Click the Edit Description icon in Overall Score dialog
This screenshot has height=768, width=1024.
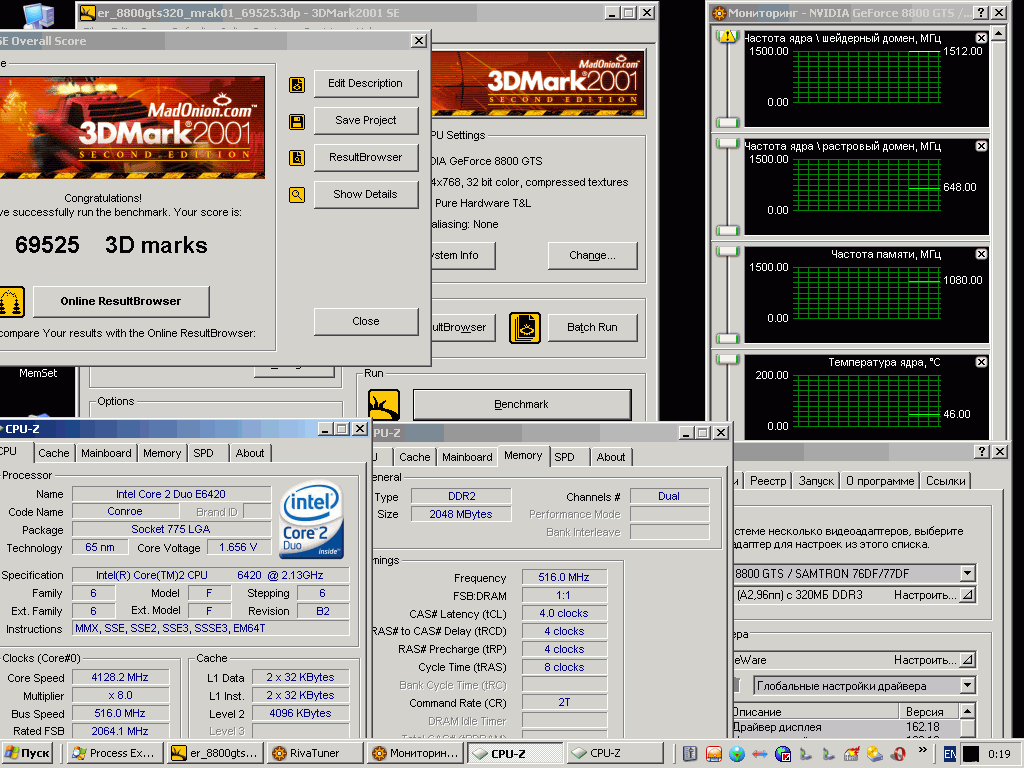(x=296, y=84)
